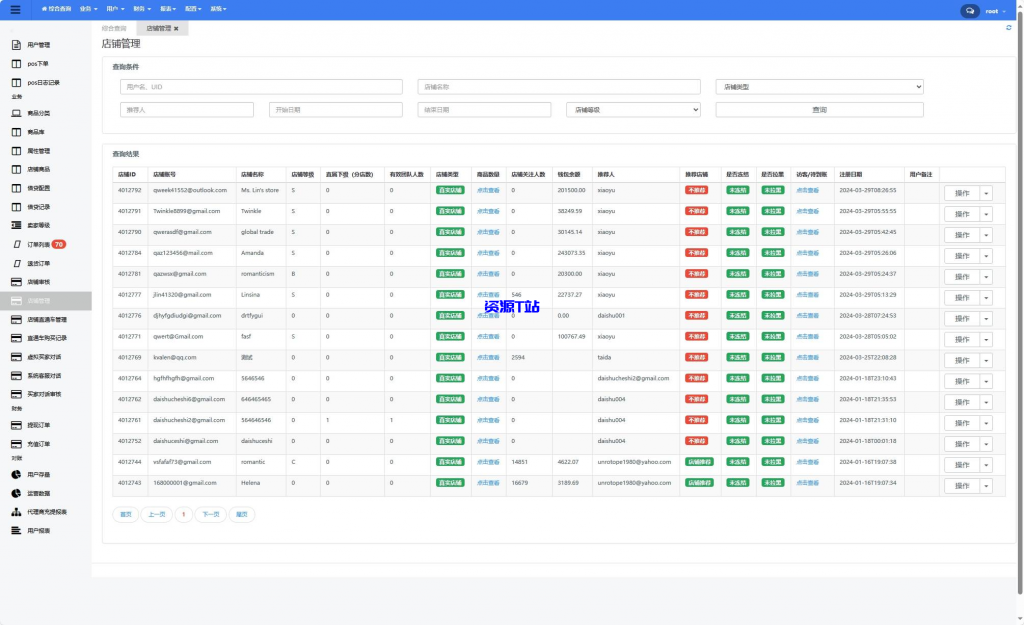Viewport: 1024px width, 625px height.
Task: Click the 查询 search button
Action: click(x=819, y=110)
